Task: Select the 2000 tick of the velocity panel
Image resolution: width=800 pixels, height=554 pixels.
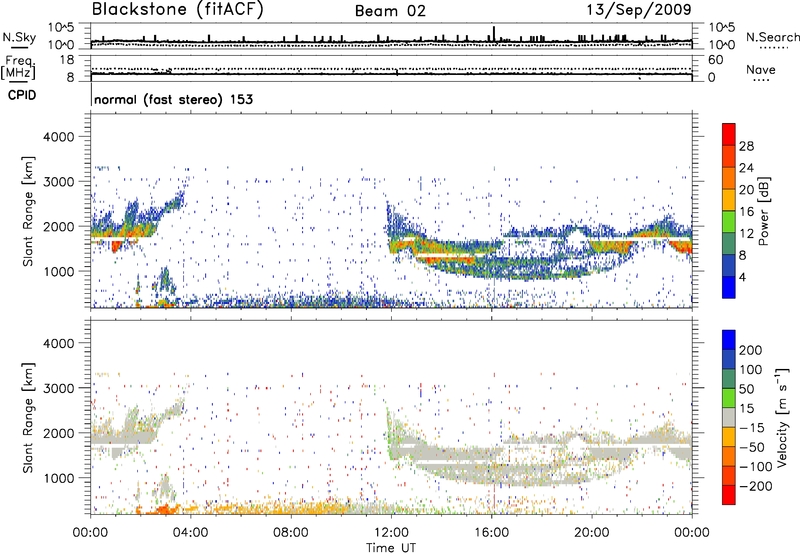Action: pos(58,433)
